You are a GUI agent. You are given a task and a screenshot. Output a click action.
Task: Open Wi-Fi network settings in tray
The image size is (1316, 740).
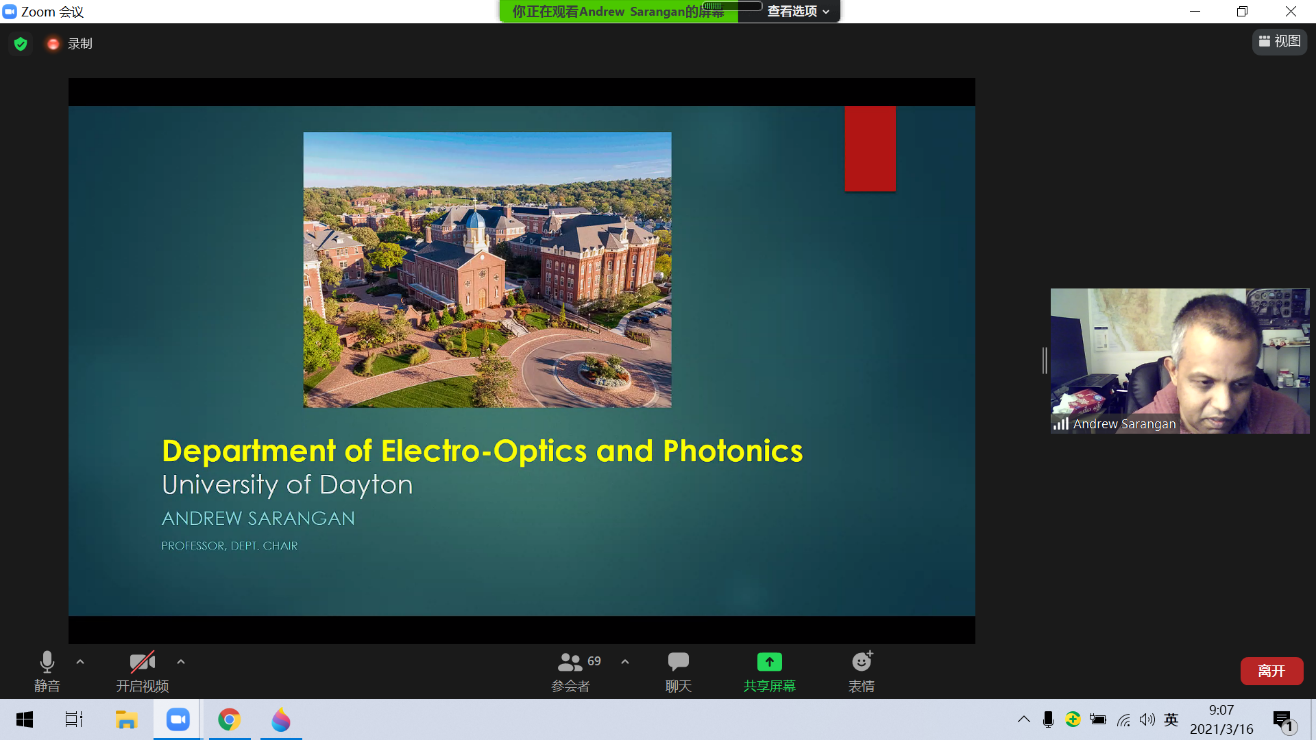pos(1123,719)
